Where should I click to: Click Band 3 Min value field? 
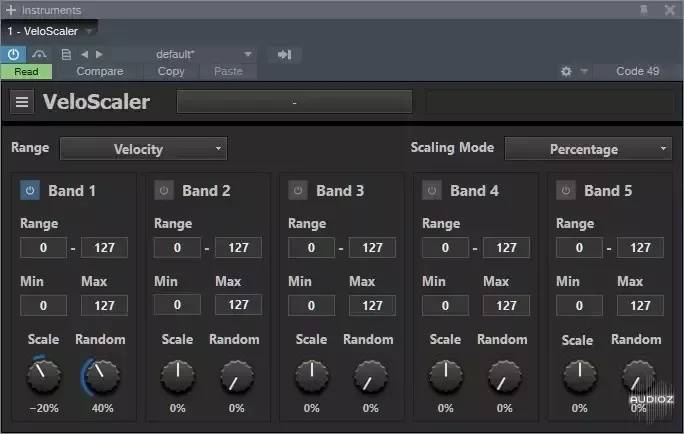tap(311, 305)
